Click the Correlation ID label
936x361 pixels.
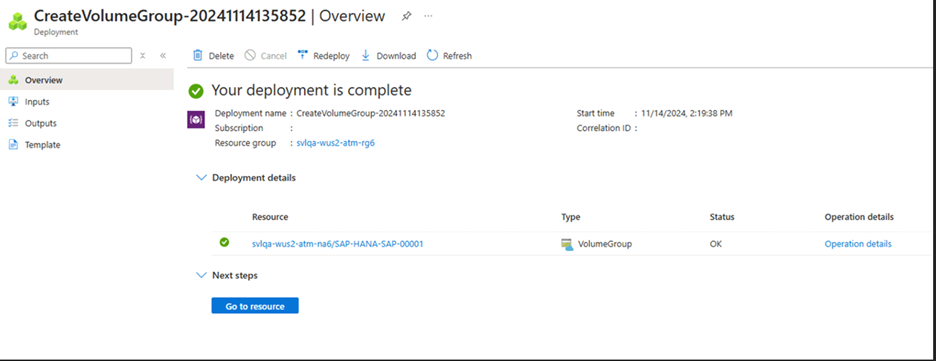click(x=604, y=128)
